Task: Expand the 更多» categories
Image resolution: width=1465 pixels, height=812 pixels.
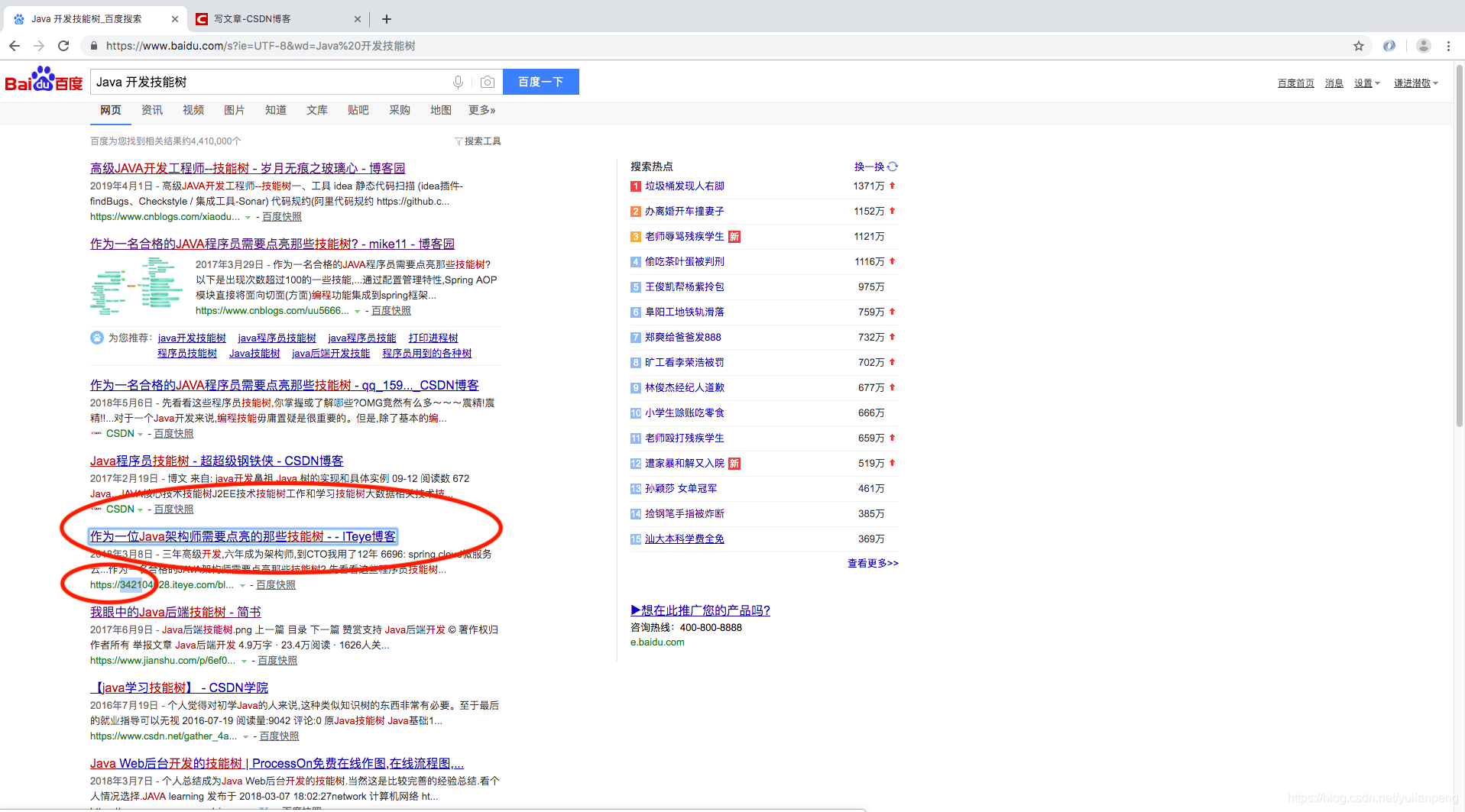Action: 482,111
